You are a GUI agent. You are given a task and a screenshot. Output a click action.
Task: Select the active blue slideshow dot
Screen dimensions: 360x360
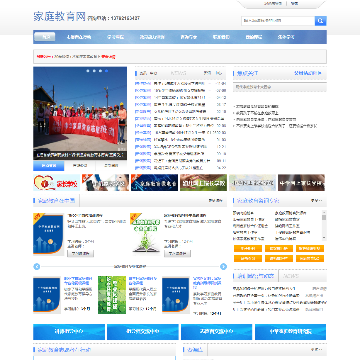(x=106, y=71)
